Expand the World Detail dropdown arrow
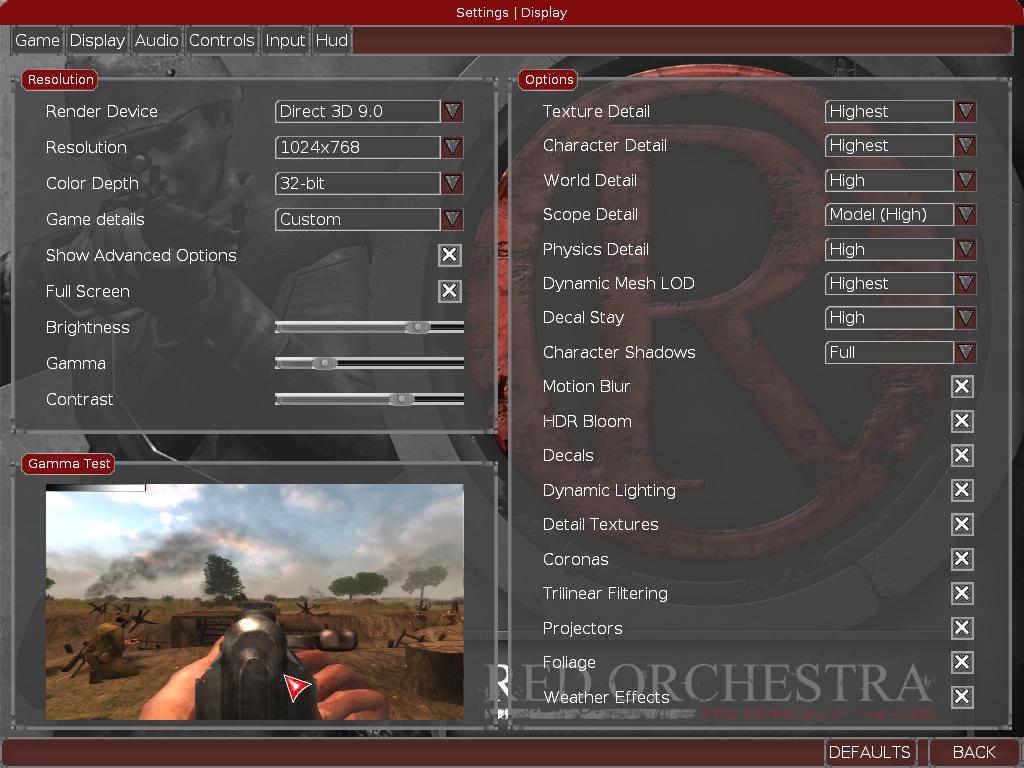This screenshot has height=768, width=1024. (965, 180)
